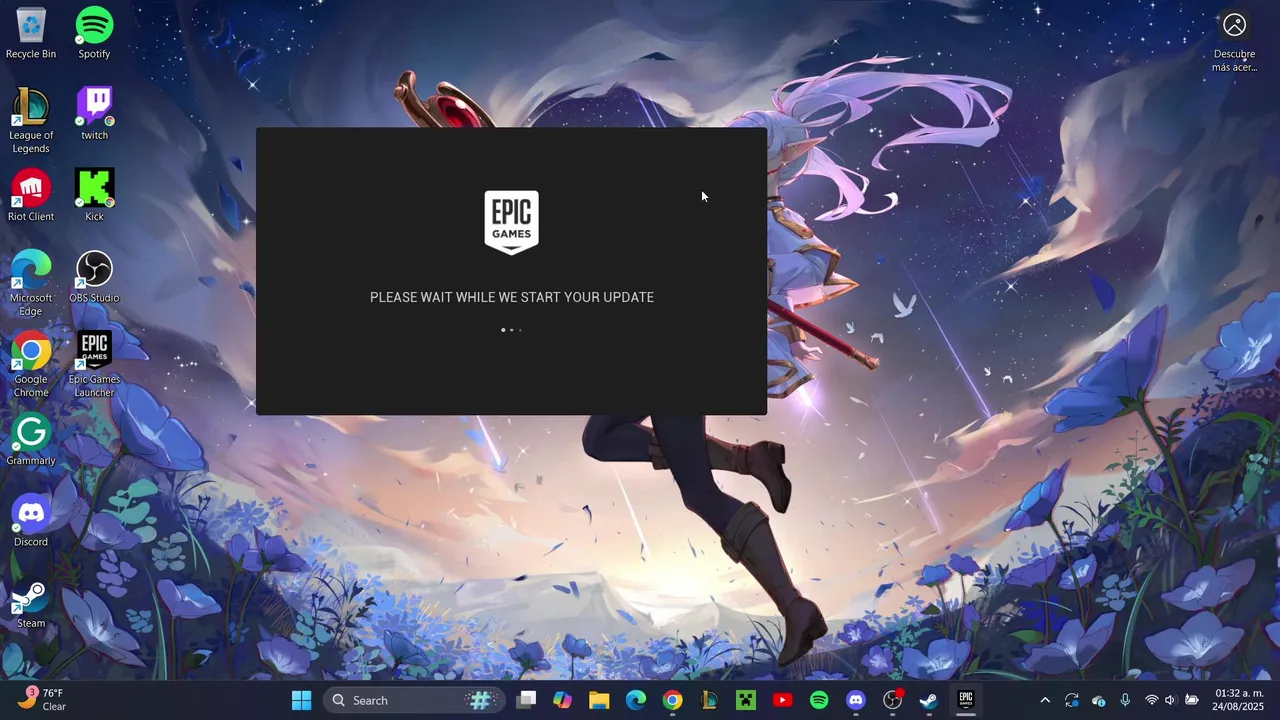Image resolution: width=1280 pixels, height=720 pixels.
Task: Select the Kick desktop shortcut
Action: pyautogui.click(x=94, y=196)
